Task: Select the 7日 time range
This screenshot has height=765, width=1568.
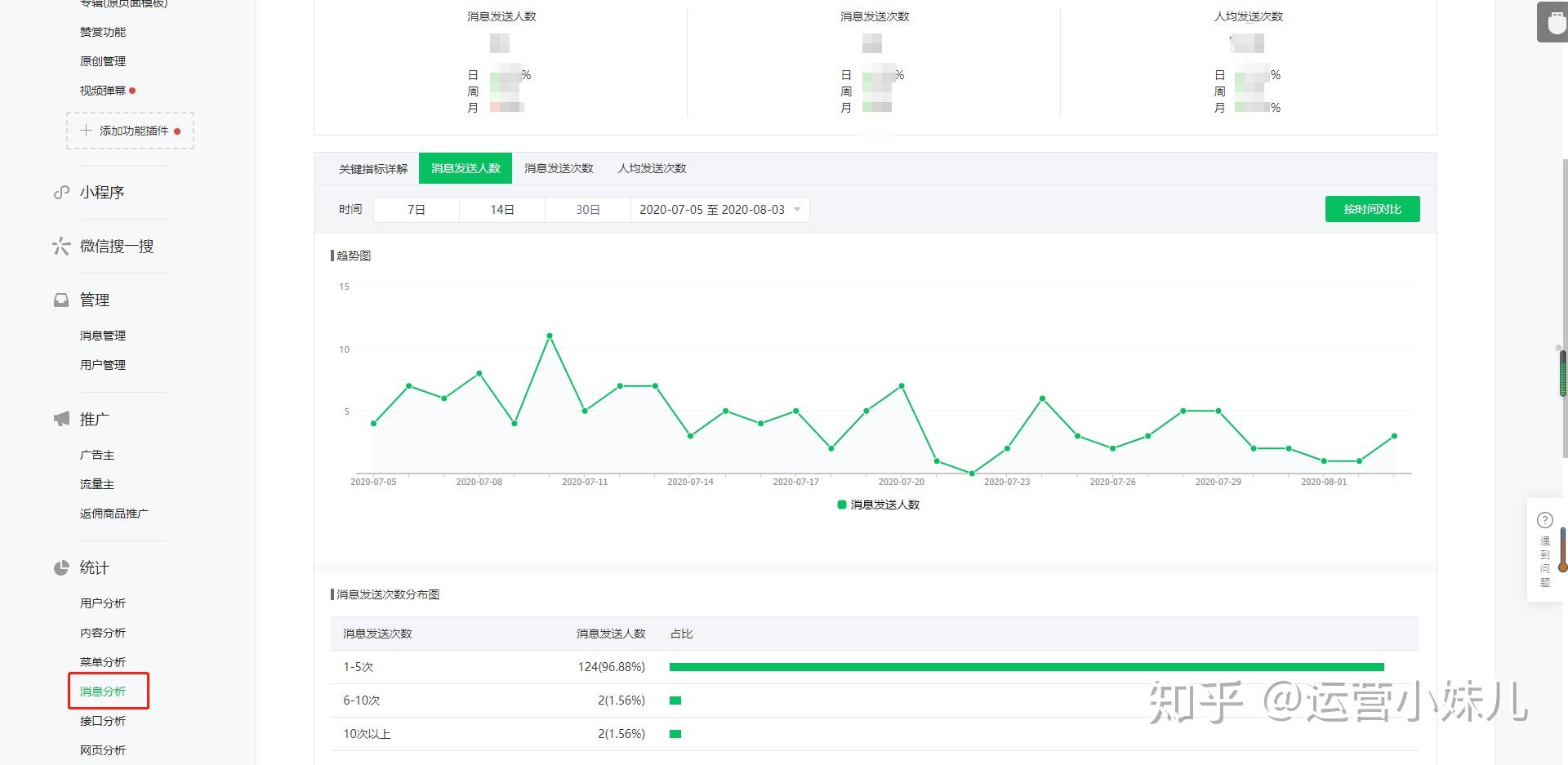Action: (x=416, y=210)
